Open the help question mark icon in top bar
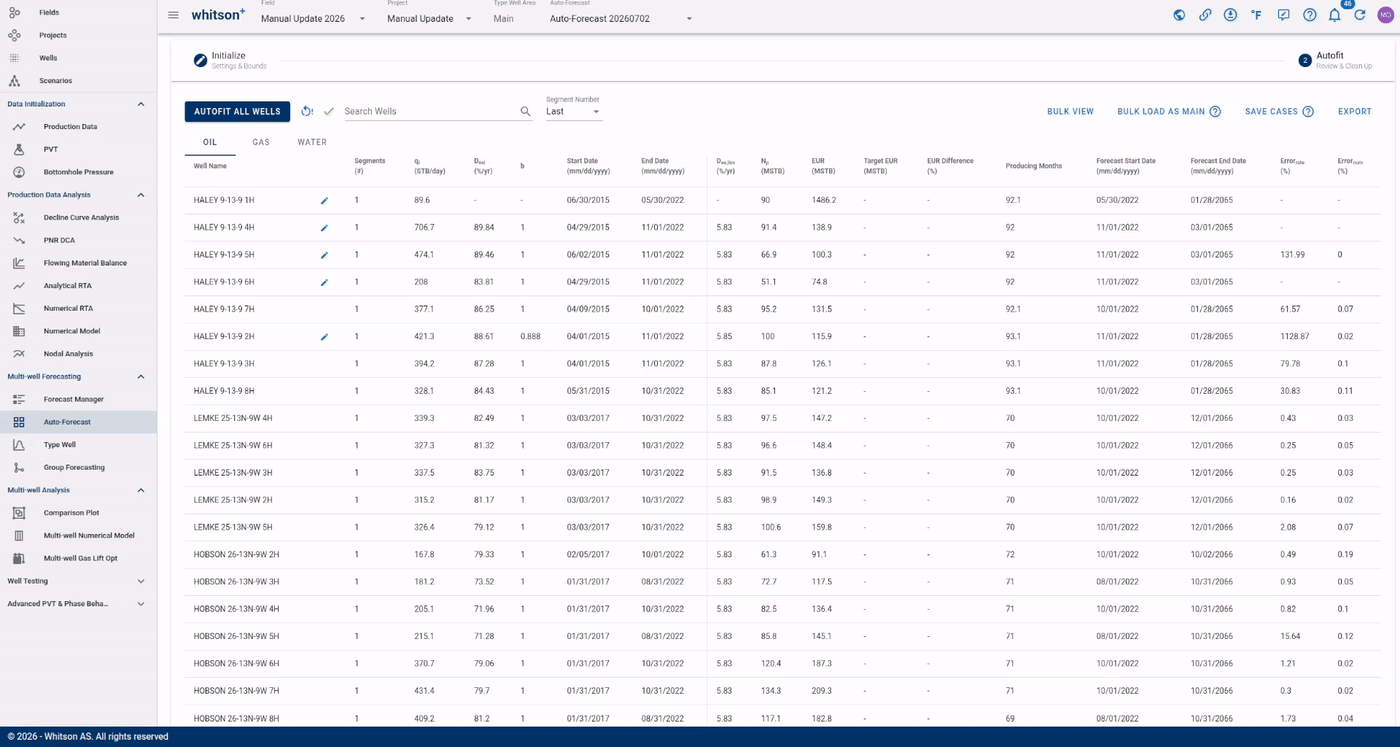This screenshot has width=1400, height=747. pos(1309,15)
